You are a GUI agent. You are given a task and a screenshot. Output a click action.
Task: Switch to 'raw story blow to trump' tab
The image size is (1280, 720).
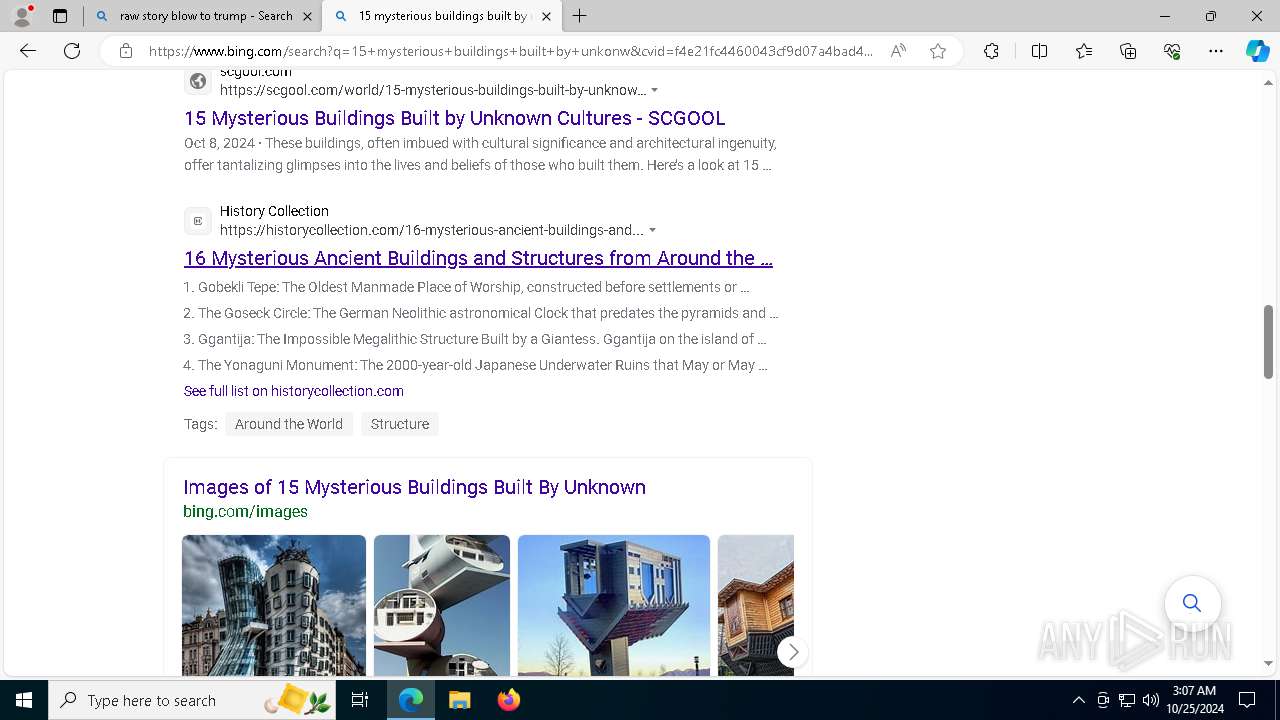tap(204, 16)
